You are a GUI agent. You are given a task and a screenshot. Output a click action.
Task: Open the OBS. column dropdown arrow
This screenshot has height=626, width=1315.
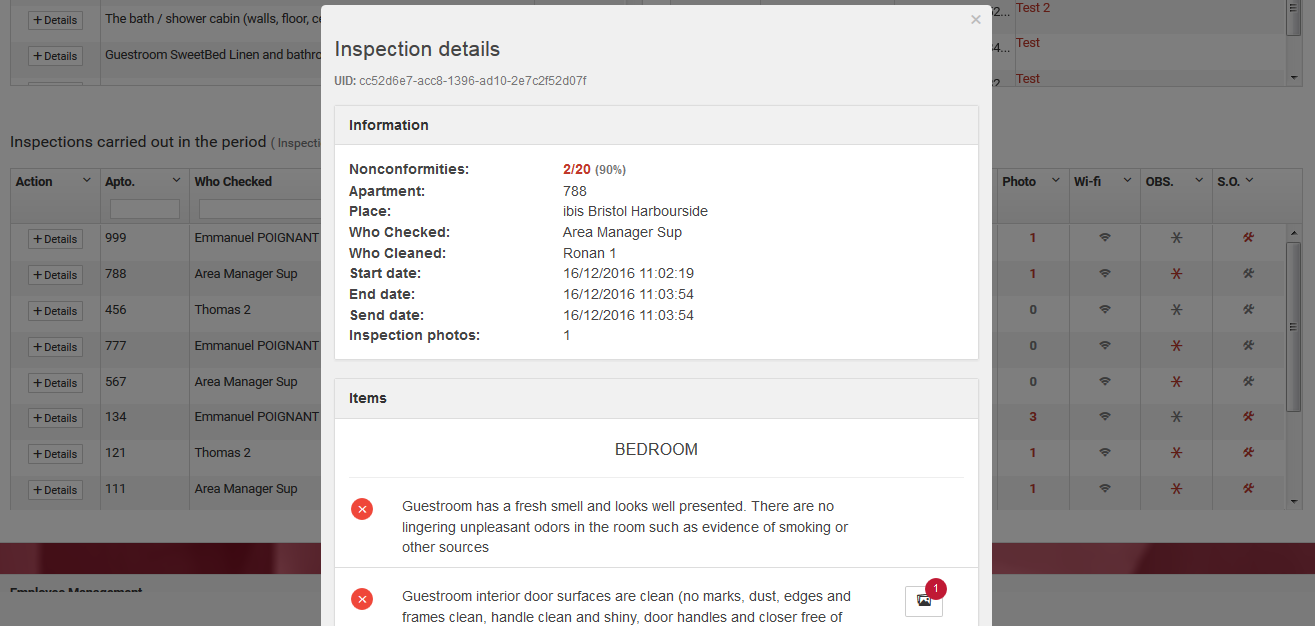tap(1198, 181)
